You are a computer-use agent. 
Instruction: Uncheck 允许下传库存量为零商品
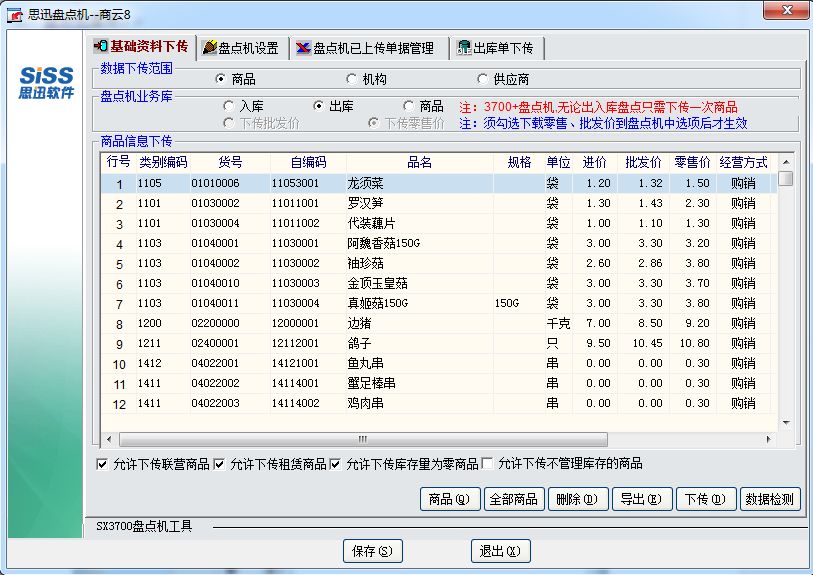click(x=336, y=464)
